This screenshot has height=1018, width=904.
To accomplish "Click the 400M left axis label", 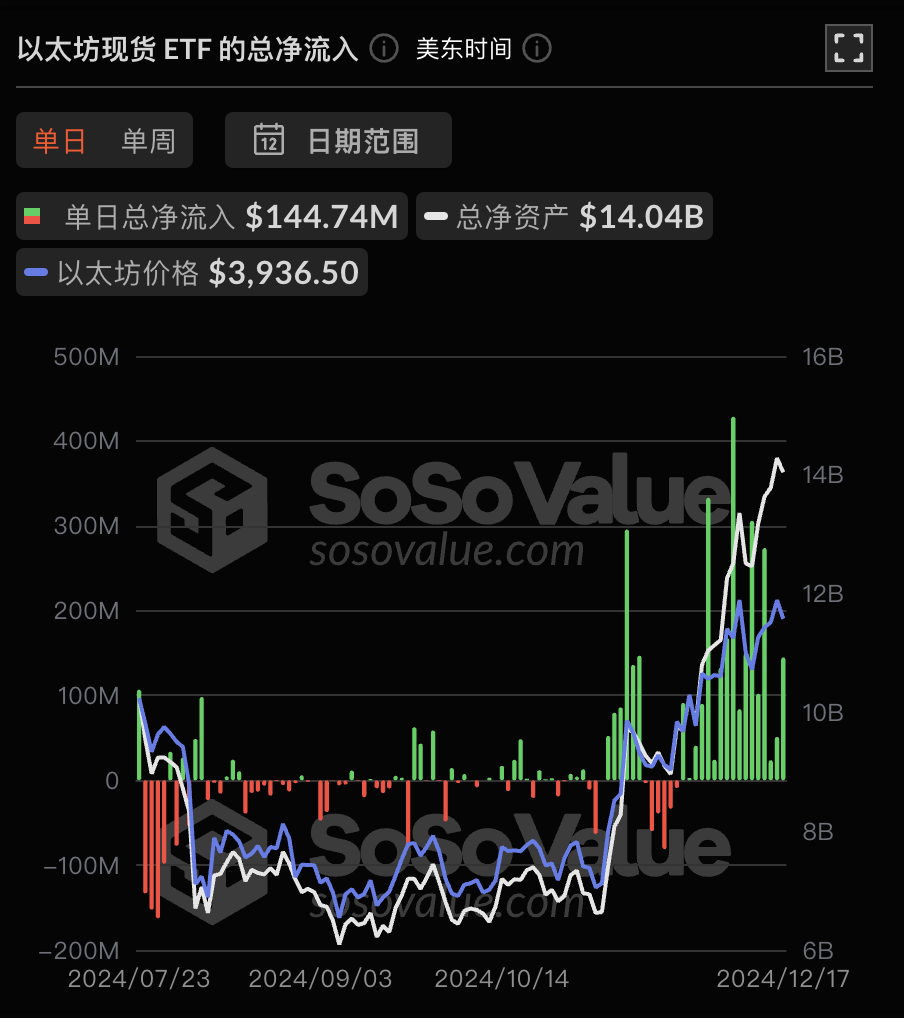I will click(86, 441).
